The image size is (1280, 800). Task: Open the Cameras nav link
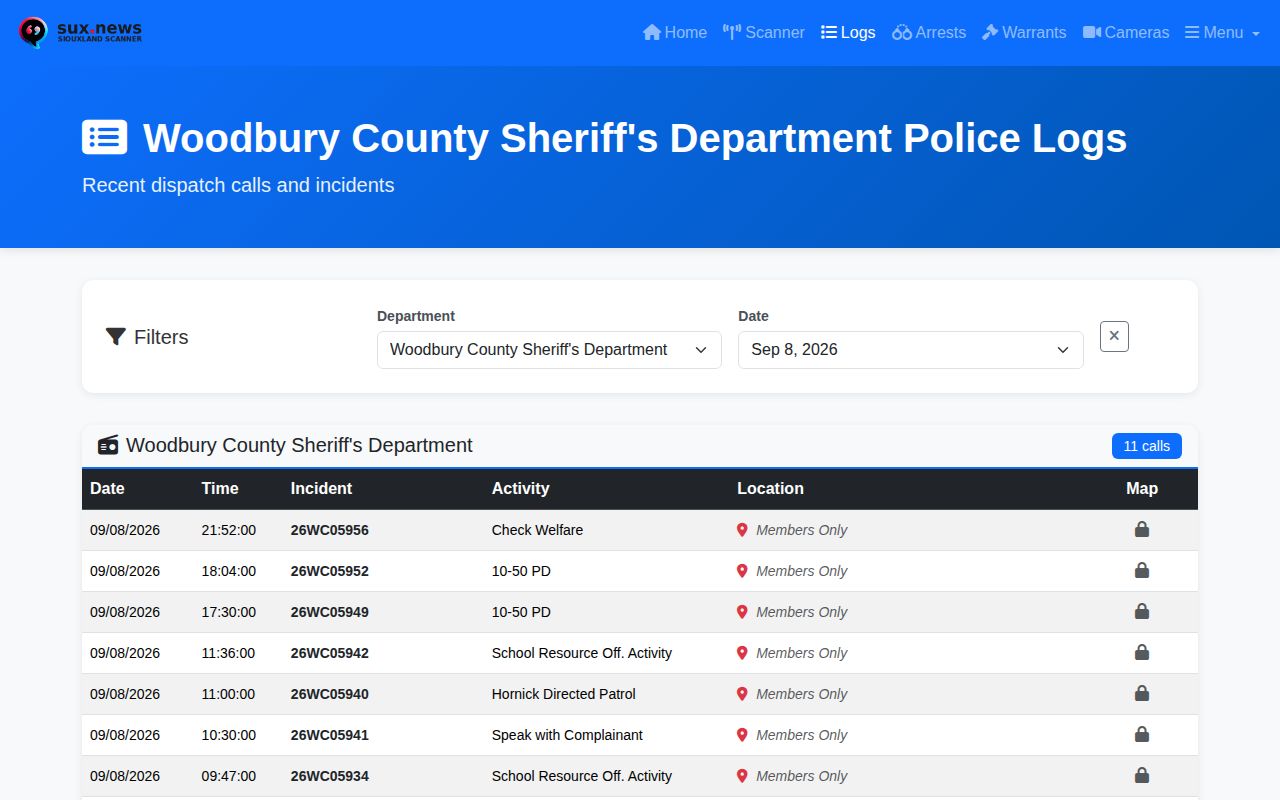click(x=1126, y=33)
